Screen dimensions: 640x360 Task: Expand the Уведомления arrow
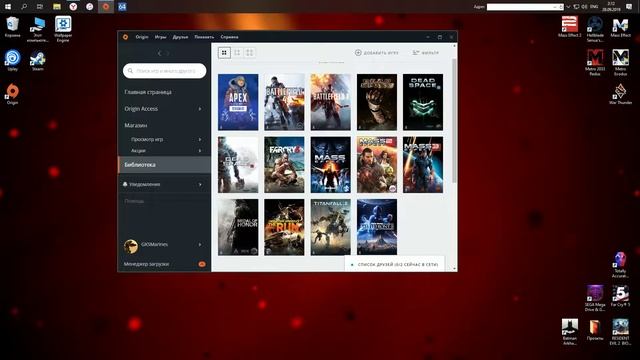[x=200, y=184]
